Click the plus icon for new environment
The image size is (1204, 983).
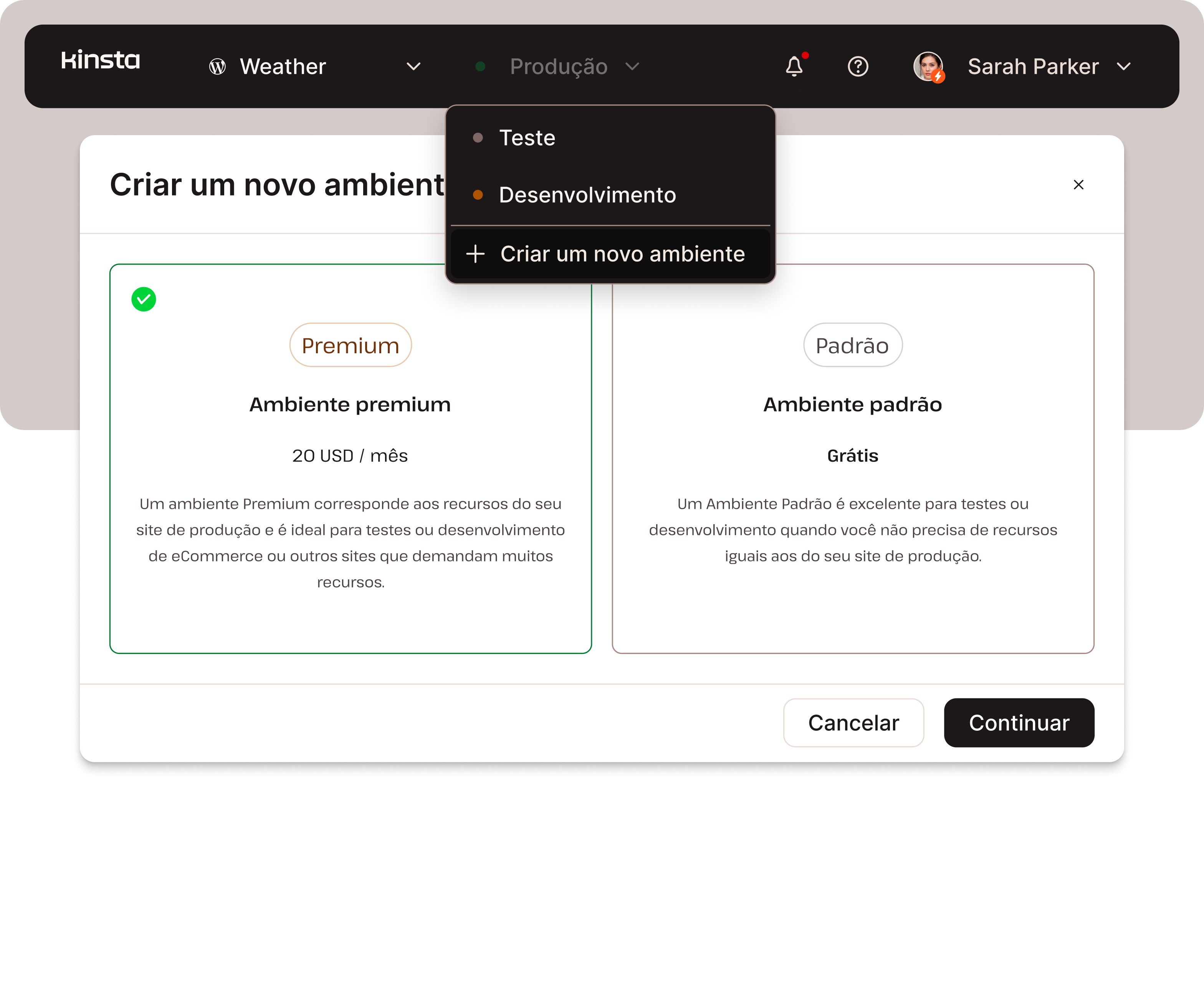(475, 254)
